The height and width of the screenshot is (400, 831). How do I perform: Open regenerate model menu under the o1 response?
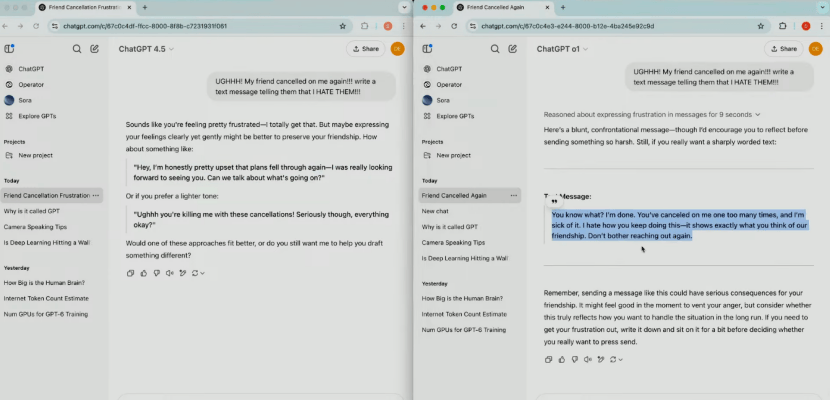point(617,359)
